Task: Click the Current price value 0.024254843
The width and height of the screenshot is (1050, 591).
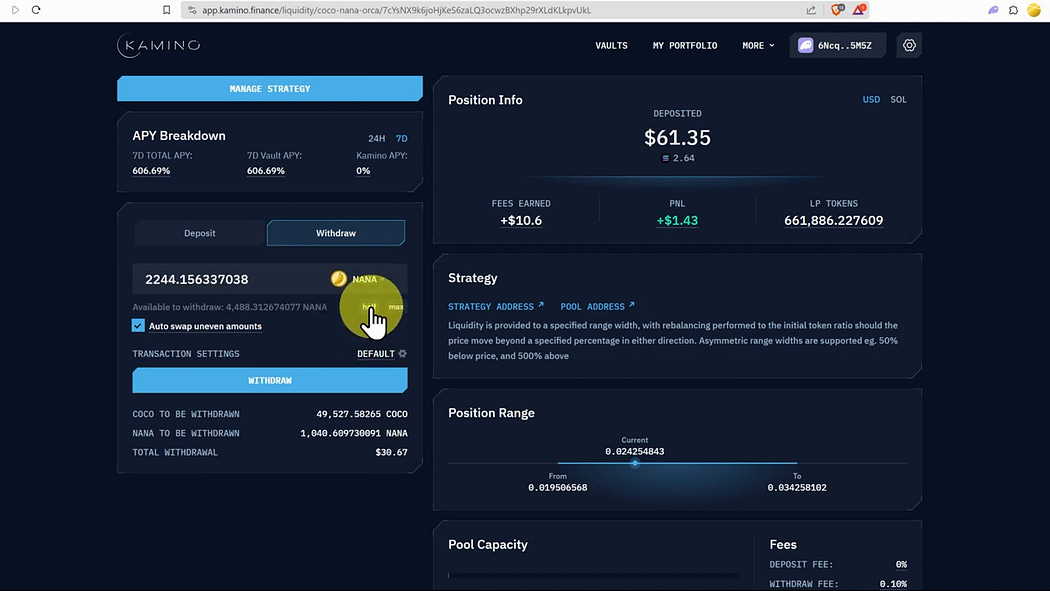Action: 635,451
